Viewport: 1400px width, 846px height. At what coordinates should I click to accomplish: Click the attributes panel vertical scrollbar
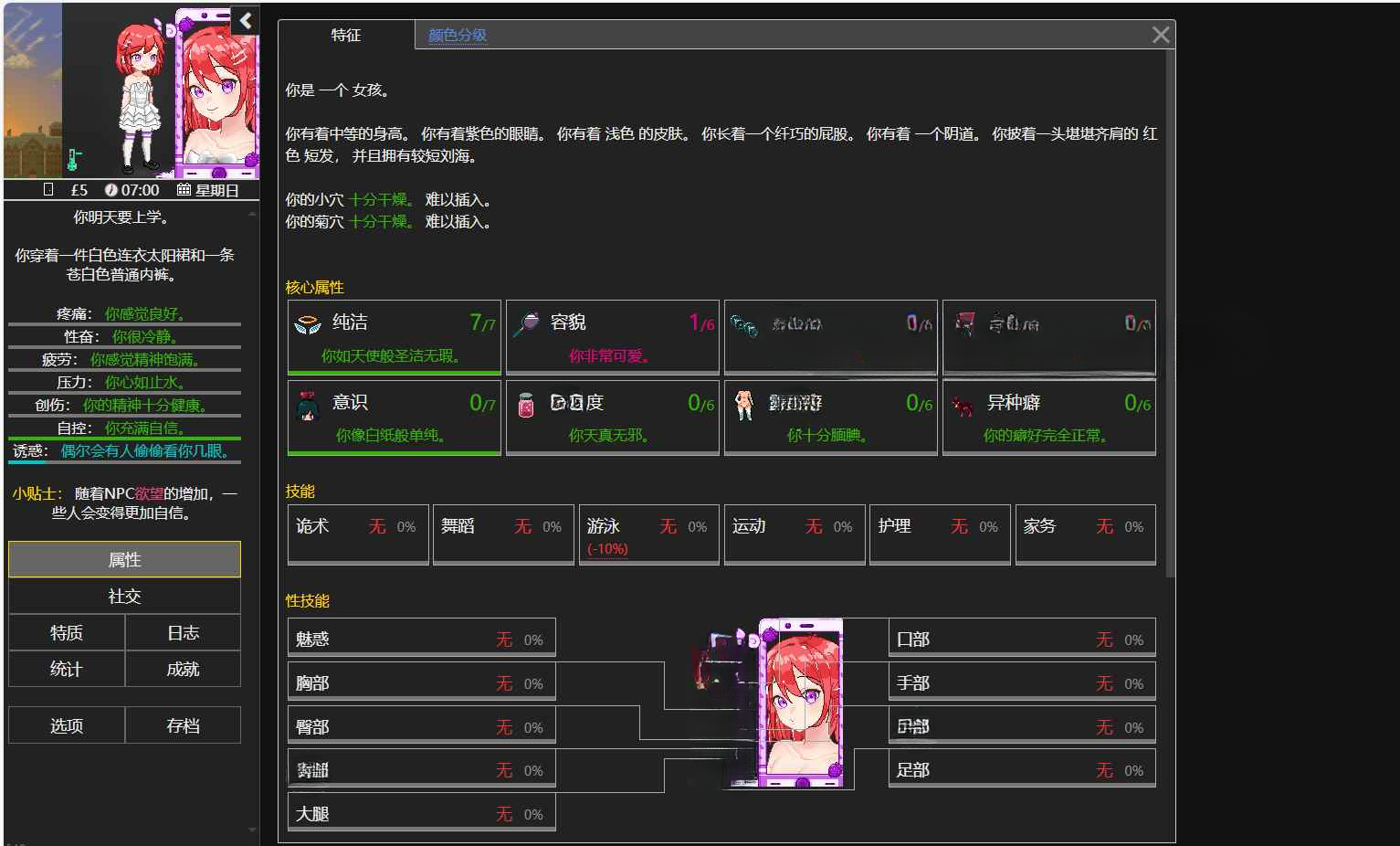[x=1170, y=311]
